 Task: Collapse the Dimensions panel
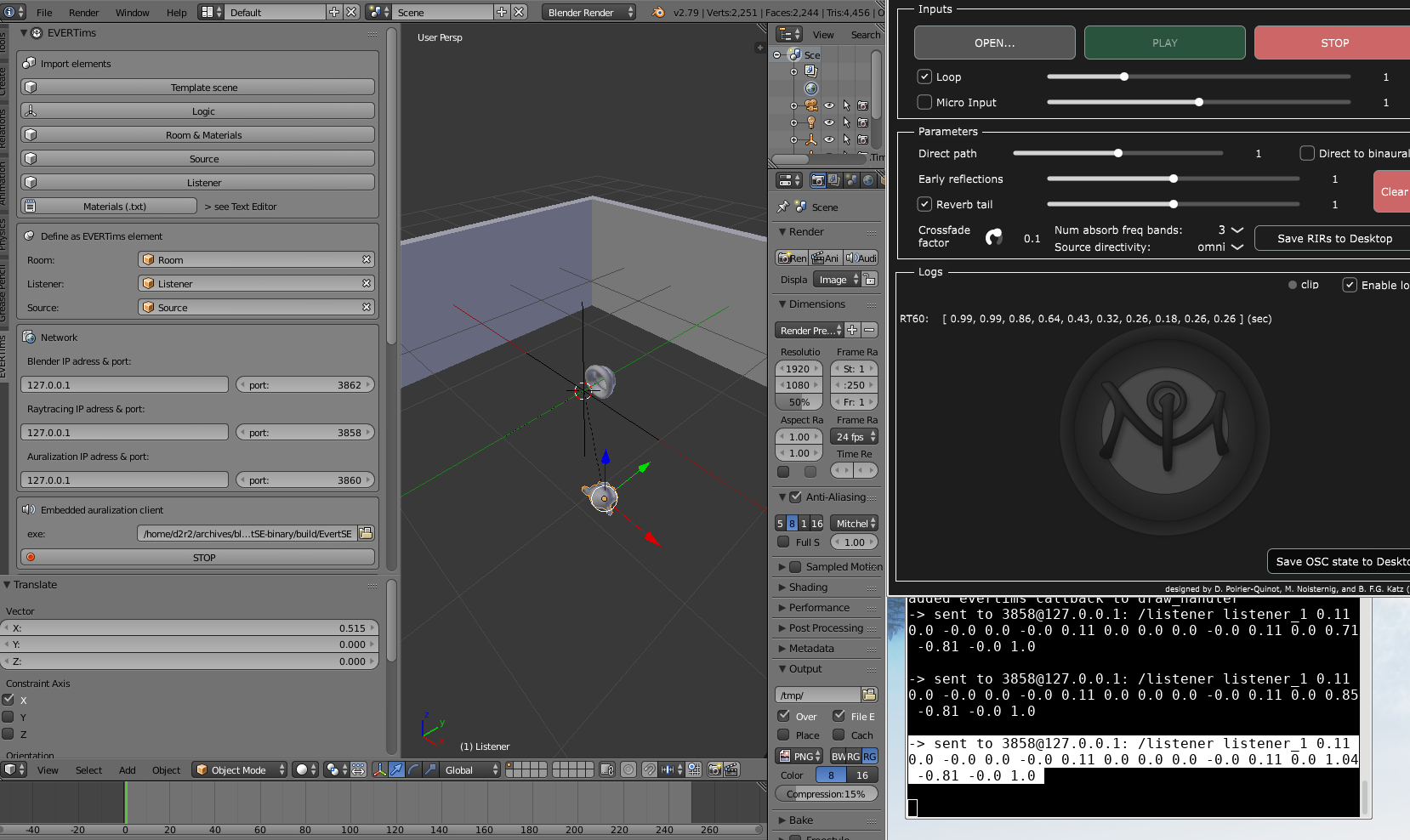pyautogui.click(x=816, y=304)
